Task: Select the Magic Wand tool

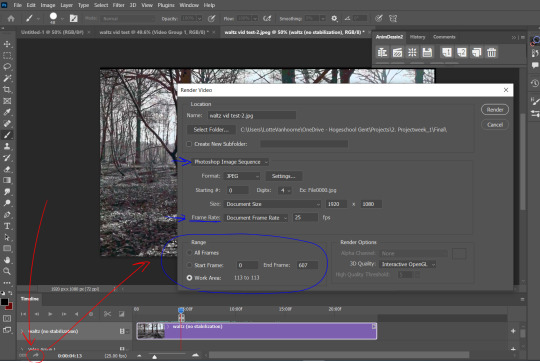Action: [7, 78]
